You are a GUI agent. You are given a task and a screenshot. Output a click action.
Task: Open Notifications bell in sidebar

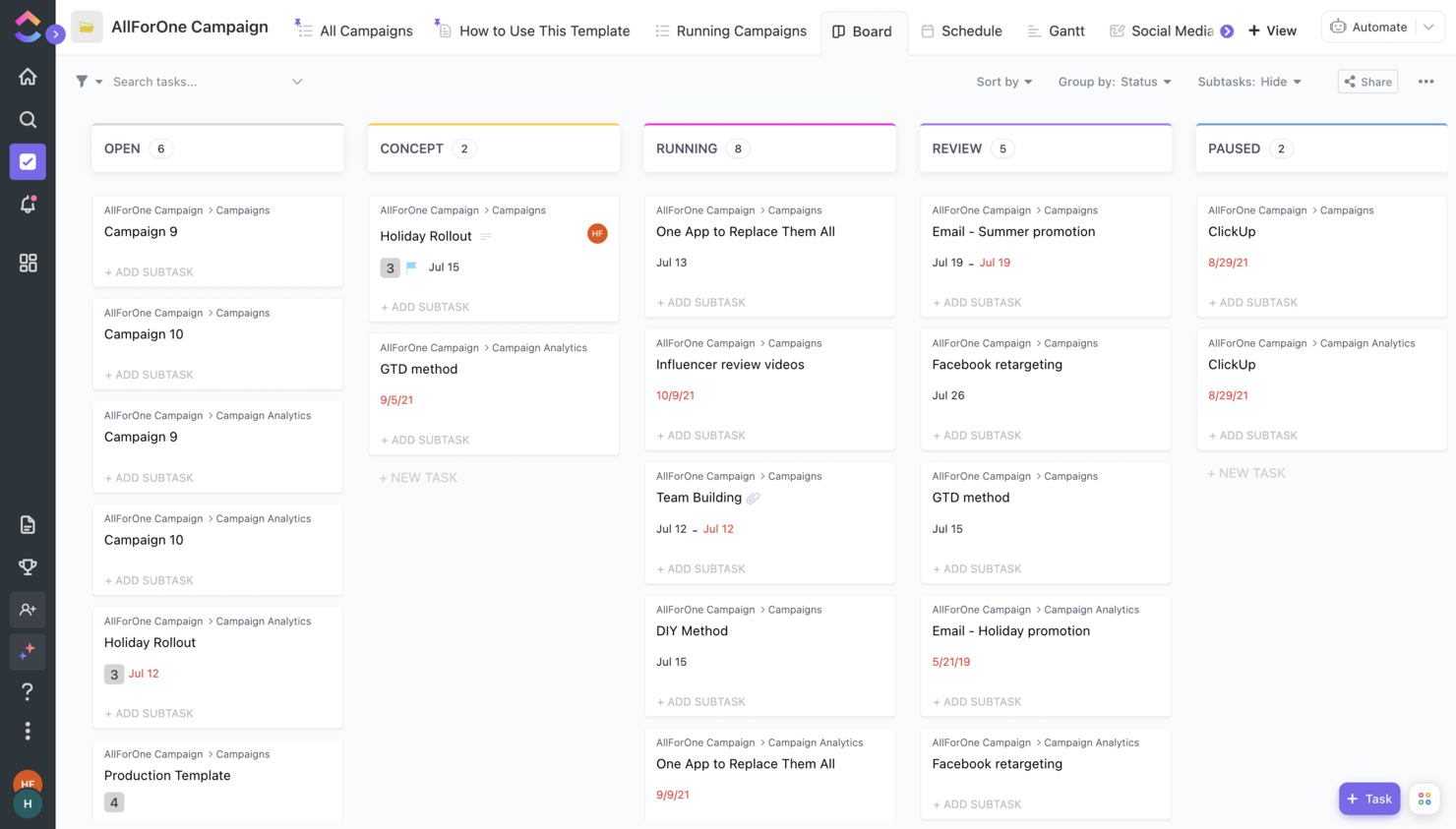pos(28,205)
